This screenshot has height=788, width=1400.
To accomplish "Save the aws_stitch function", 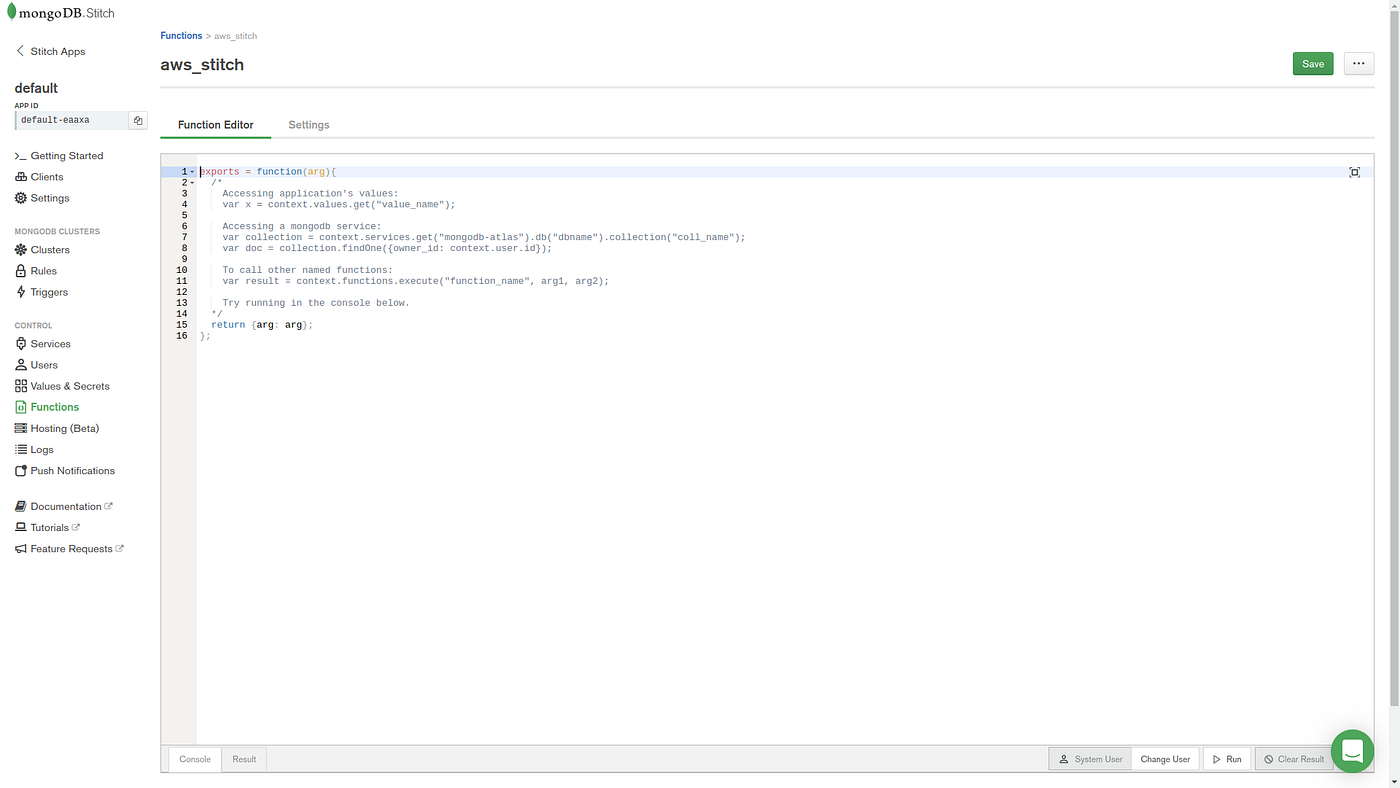I will 1312,63.
